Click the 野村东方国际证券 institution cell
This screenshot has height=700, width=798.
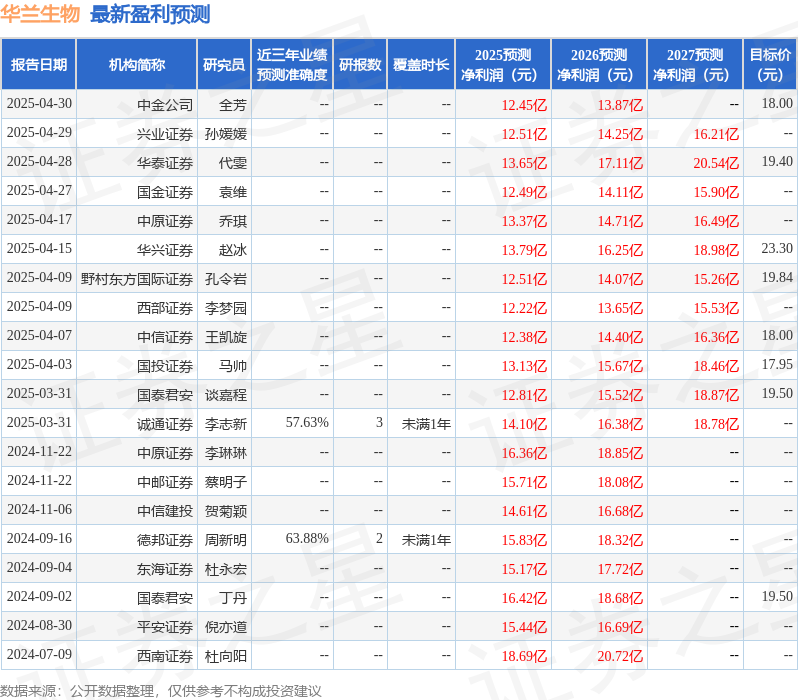point(137,279)
